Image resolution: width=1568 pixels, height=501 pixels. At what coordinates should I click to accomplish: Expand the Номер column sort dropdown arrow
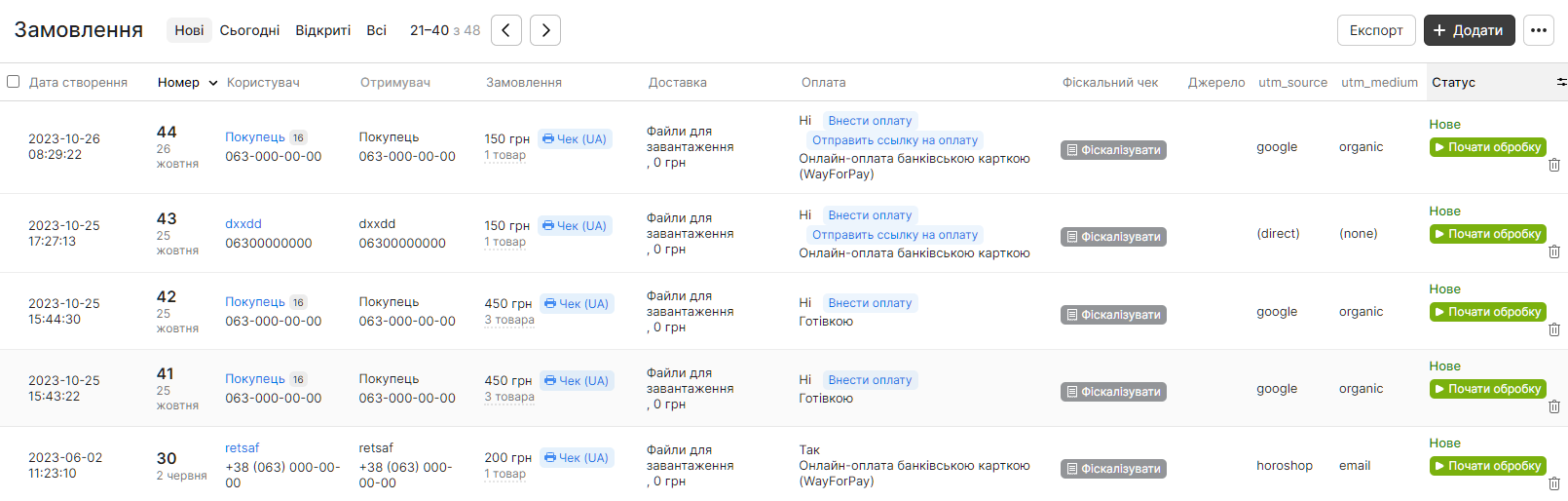[213, 83]
